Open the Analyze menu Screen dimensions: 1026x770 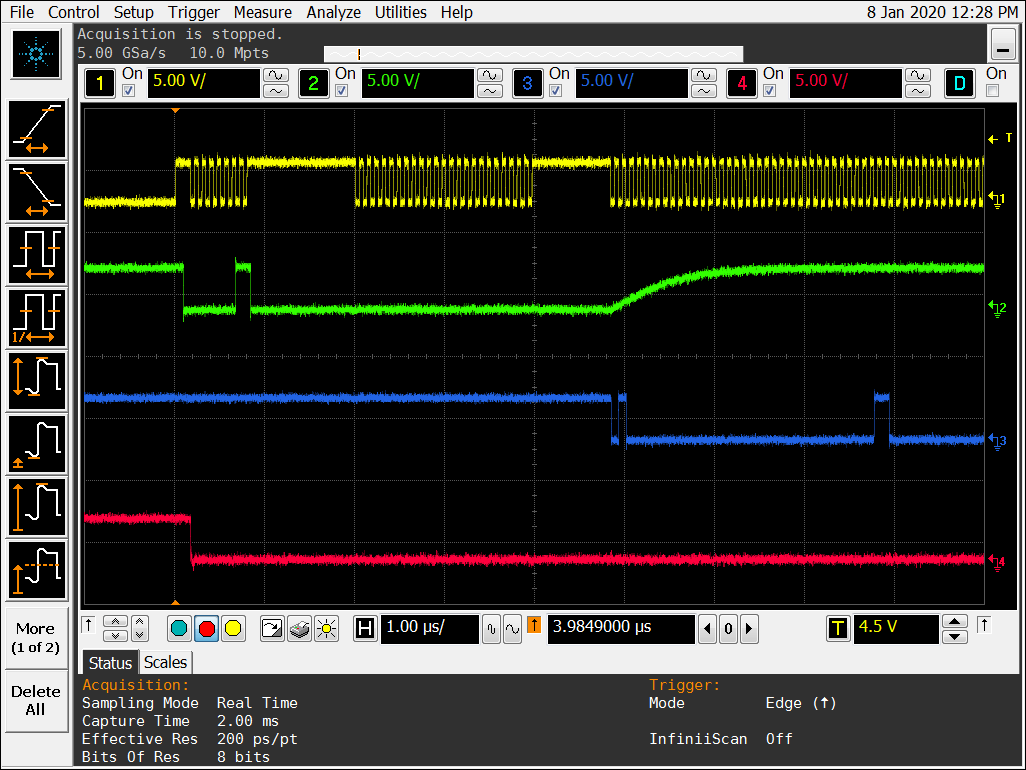click(334, 12)
